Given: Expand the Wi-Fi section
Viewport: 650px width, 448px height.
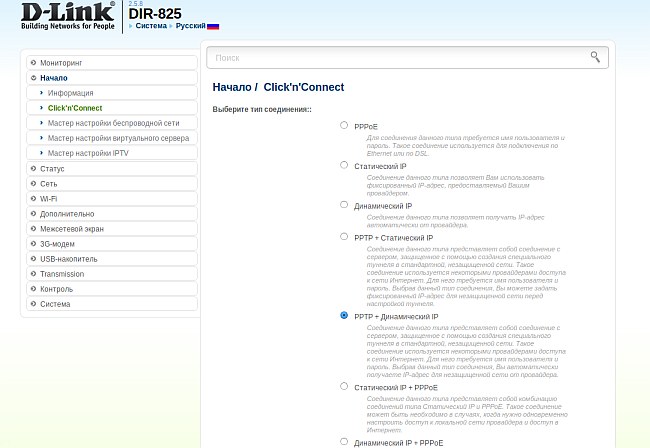Looking at the screenshot, I should [x=112, y=199].
